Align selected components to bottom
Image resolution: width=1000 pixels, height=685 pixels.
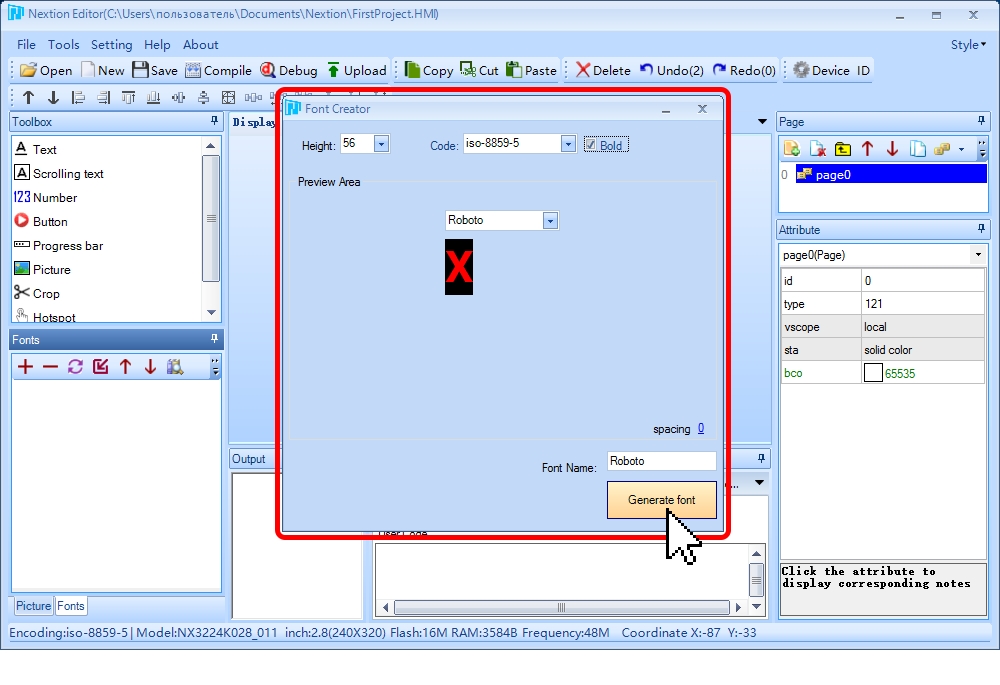[153, 98]
